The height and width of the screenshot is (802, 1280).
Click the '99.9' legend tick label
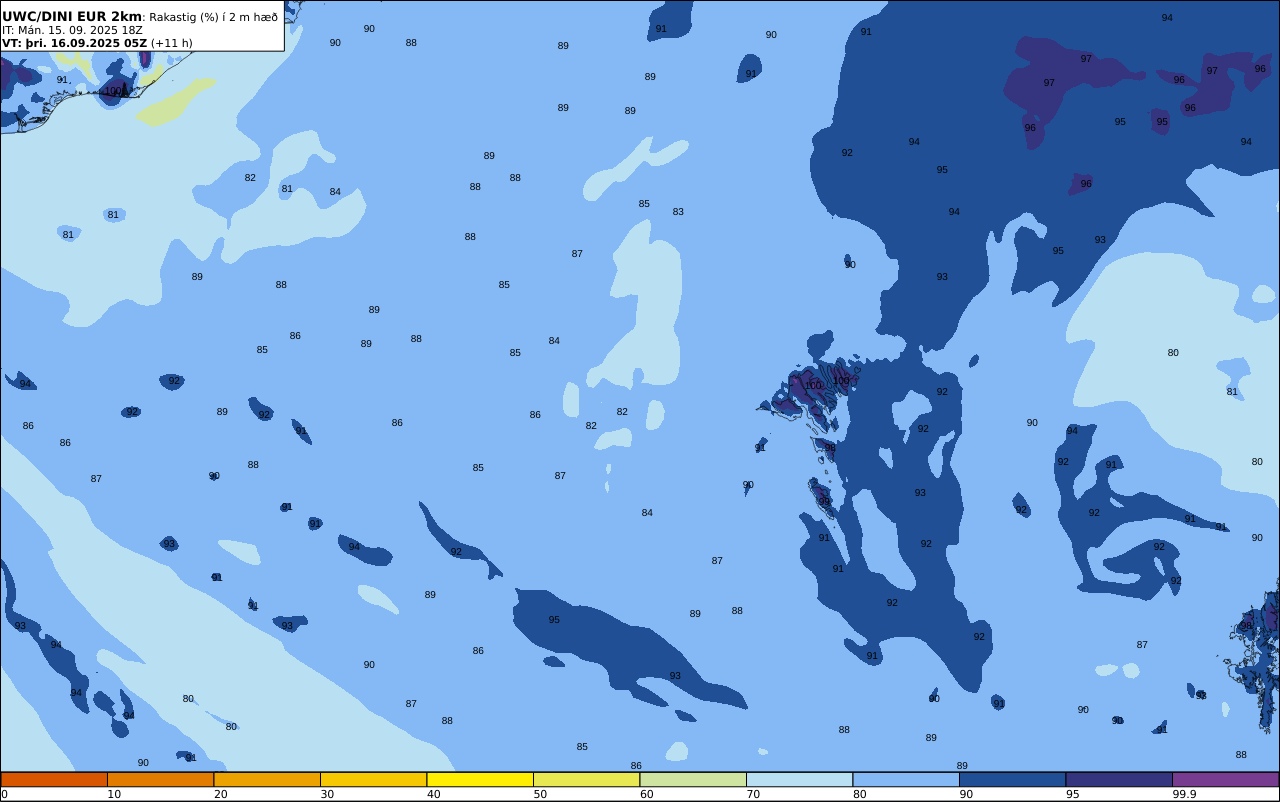pyautogui.click(x=1185, y=794)
